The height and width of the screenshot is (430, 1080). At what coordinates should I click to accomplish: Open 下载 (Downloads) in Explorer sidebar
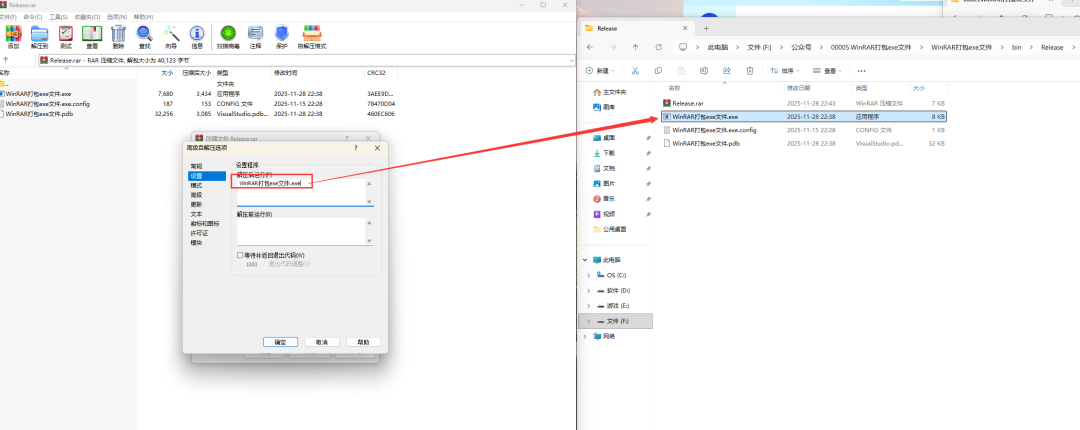coord(609,153)
